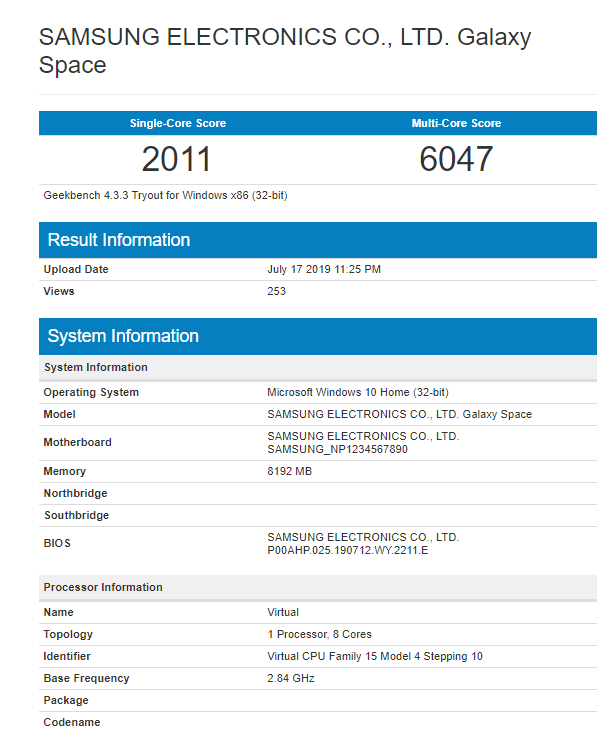Click the Result Information section header
This screenshot has height=739, width=612.
point(318,240)
